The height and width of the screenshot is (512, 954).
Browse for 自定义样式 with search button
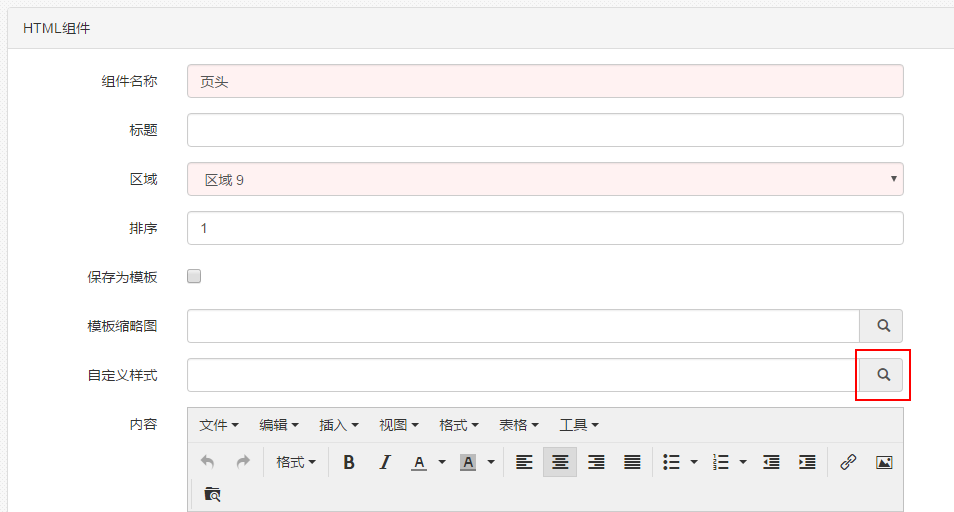[883, 375]
